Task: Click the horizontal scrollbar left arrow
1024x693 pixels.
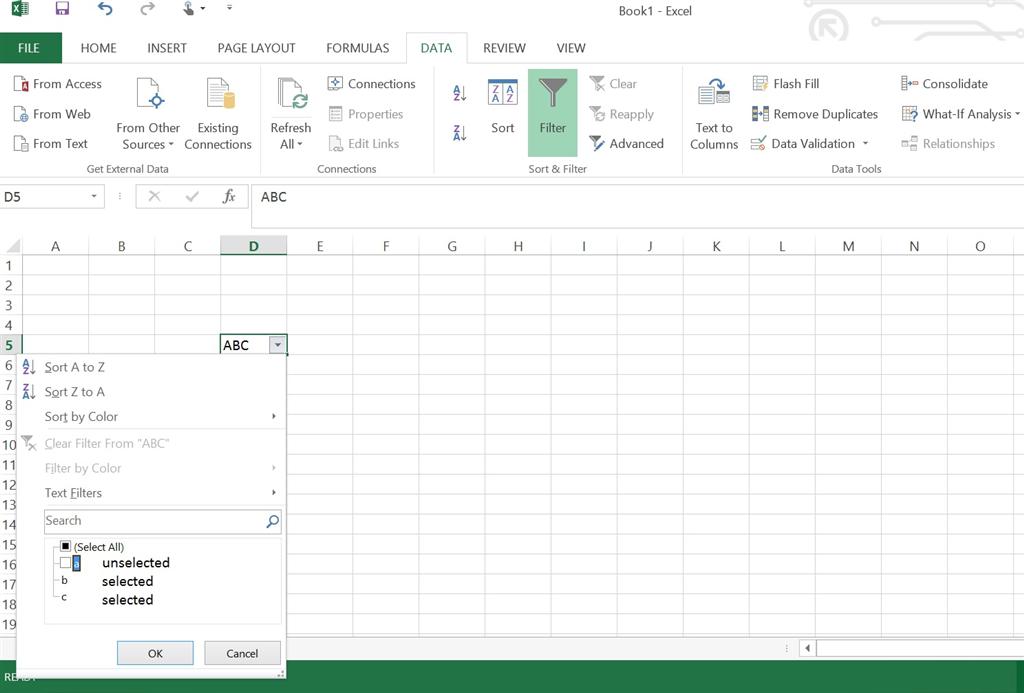Action: pyautogui.click(x=807, y=648)
